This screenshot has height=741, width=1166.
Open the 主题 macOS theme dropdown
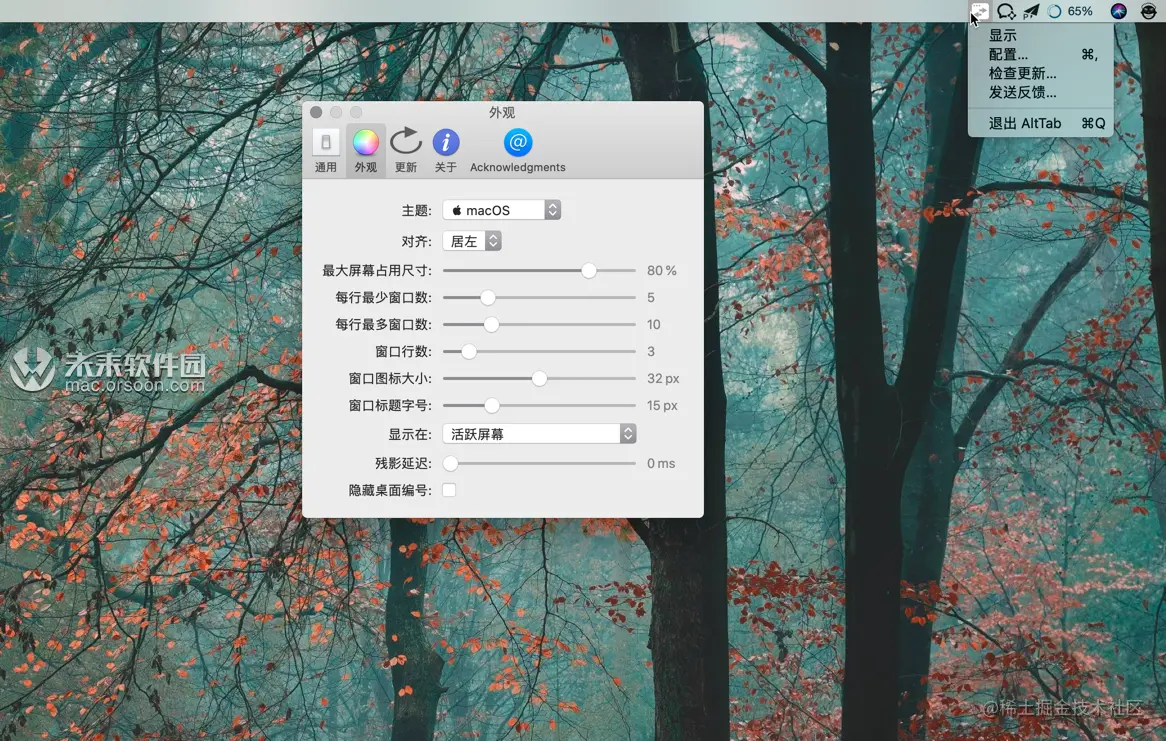(502, 210)
